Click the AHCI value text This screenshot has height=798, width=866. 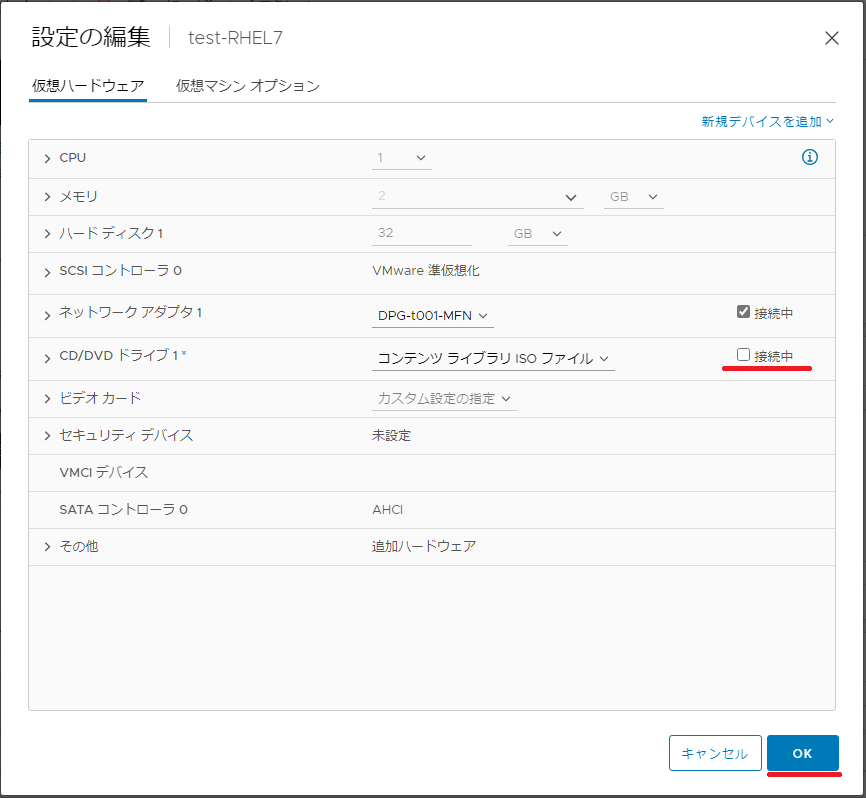click(387, 510)
